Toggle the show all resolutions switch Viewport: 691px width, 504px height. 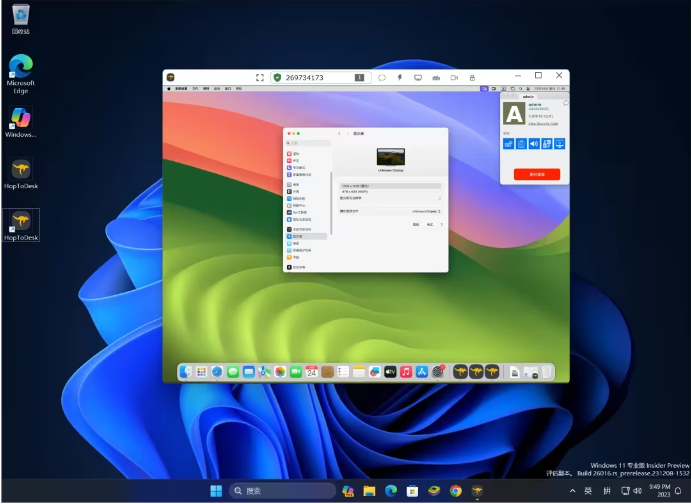tap(437, 198)
